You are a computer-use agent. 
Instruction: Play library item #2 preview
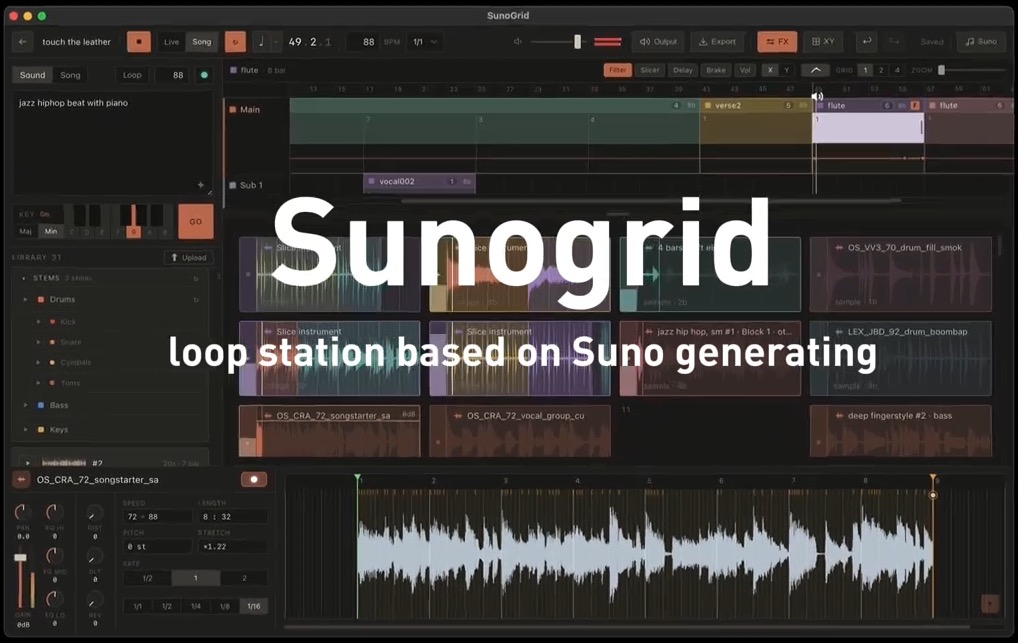pos(27,463)
